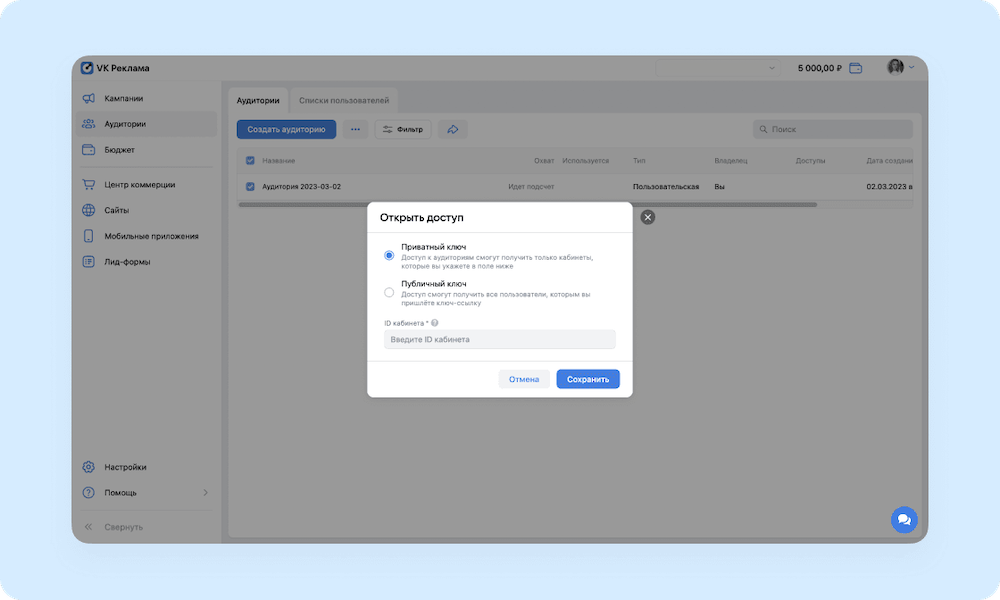Close the Открыть доступ dialog with X
The height and width of the screenshot is (600, 1000).
click(x=648, y=217)
